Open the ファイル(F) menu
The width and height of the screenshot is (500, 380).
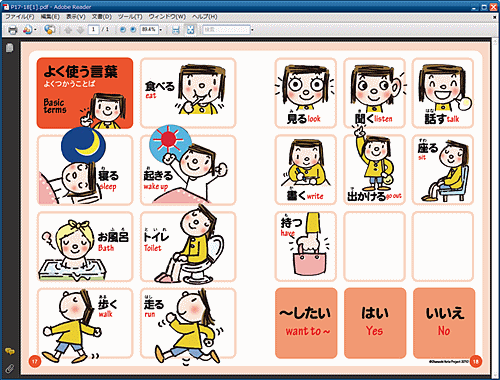point(20,16)
